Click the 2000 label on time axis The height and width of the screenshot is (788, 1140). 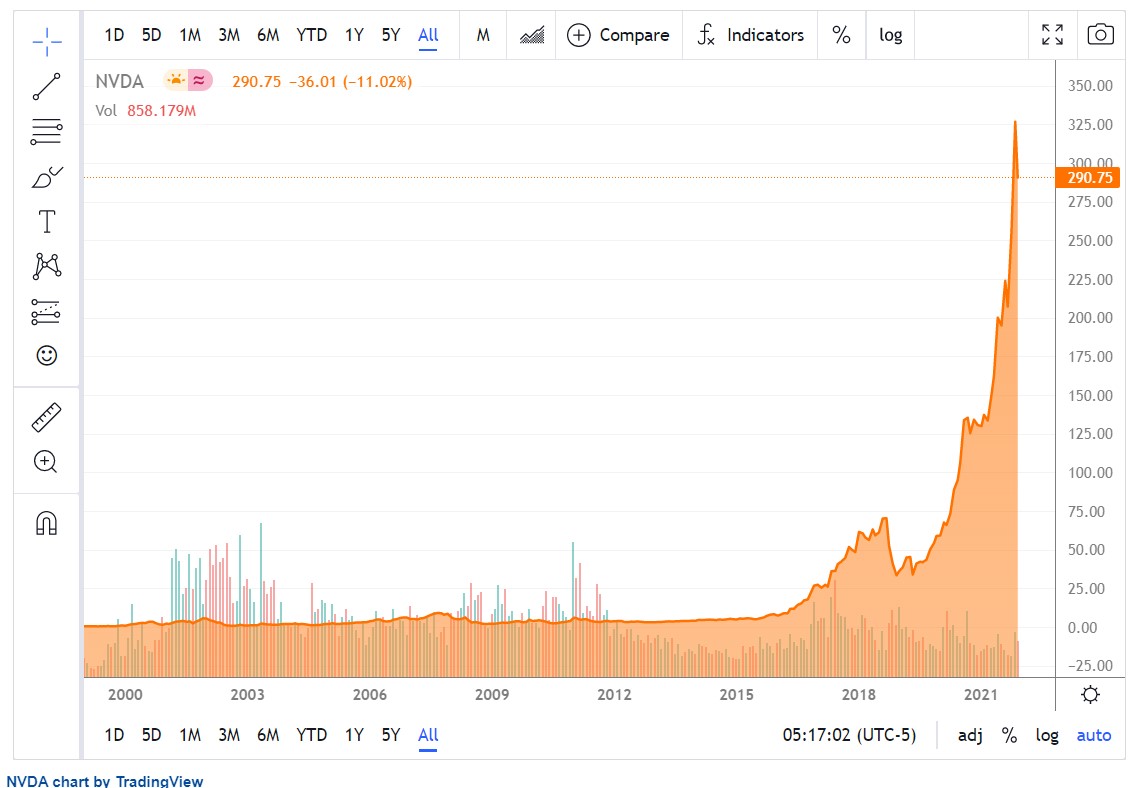pos(125,694)
